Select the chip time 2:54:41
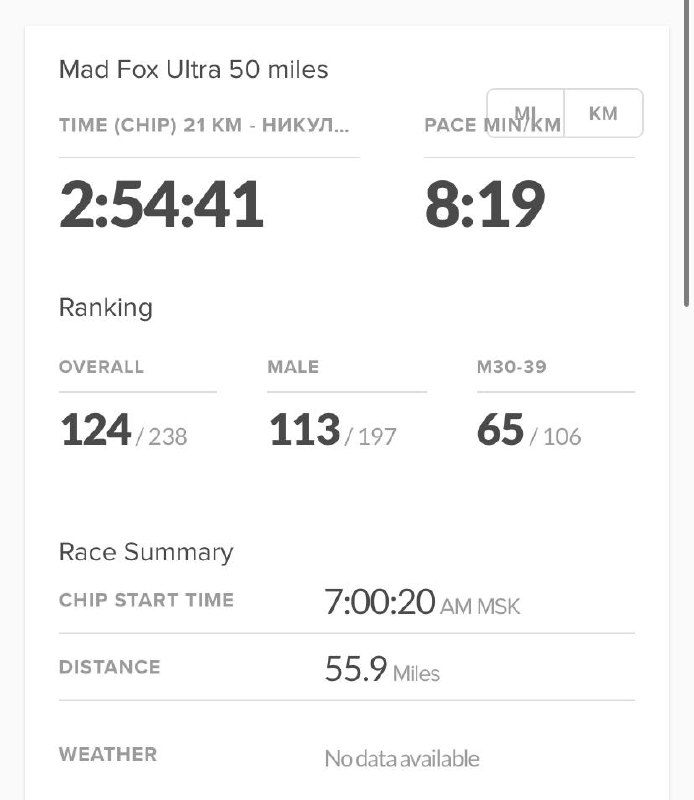 pos(162,204)
